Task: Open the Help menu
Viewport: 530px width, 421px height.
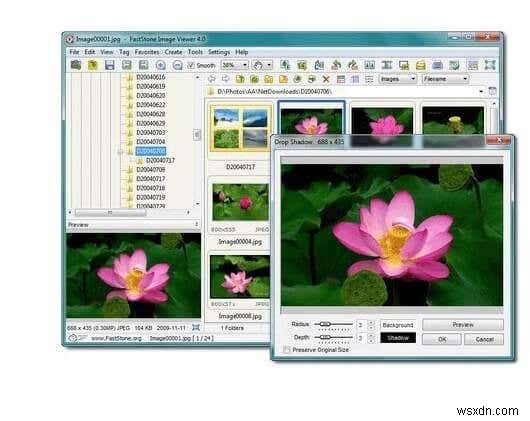Action: click(242, 52)
